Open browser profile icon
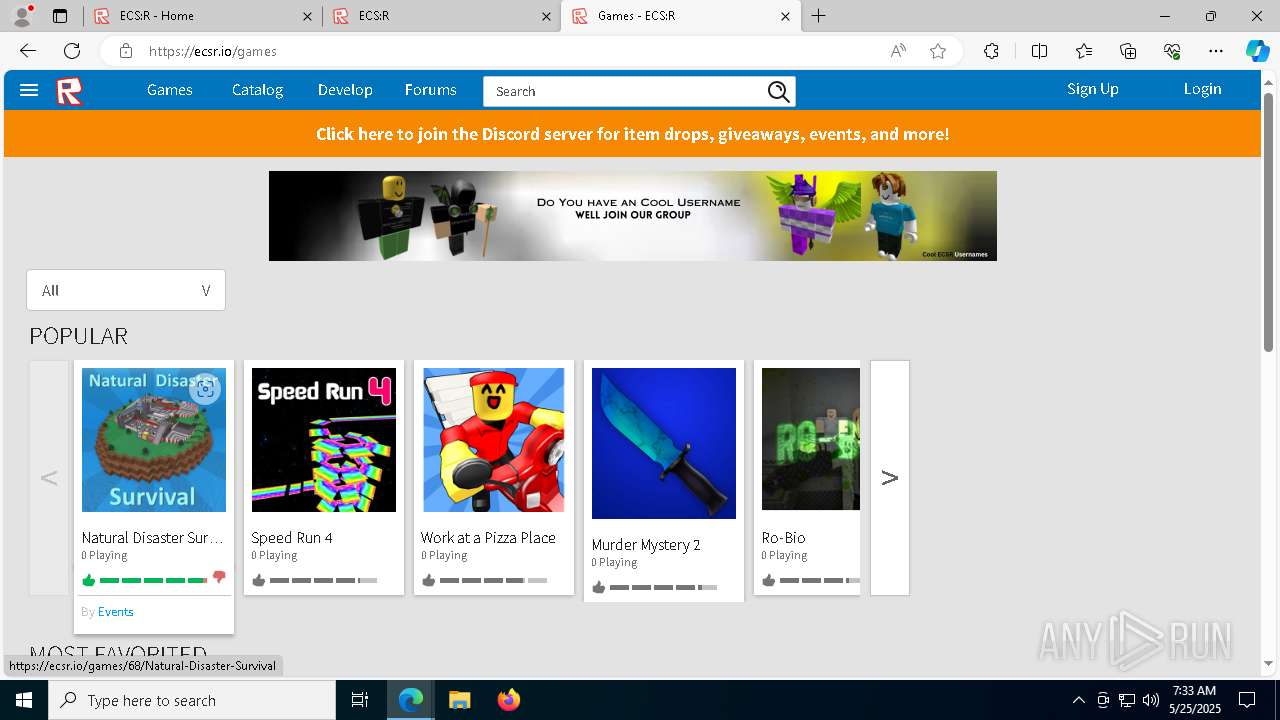 click(21, 16)
